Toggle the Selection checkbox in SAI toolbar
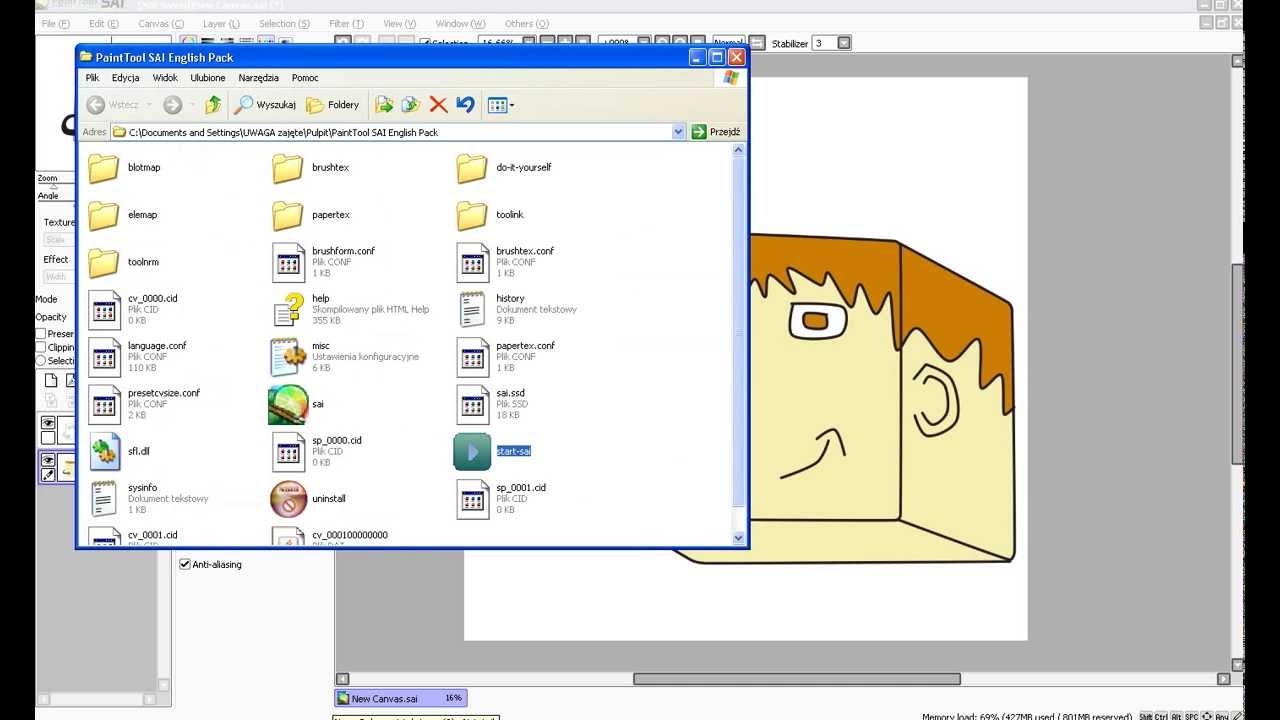1280x720 pixels. 425,43
